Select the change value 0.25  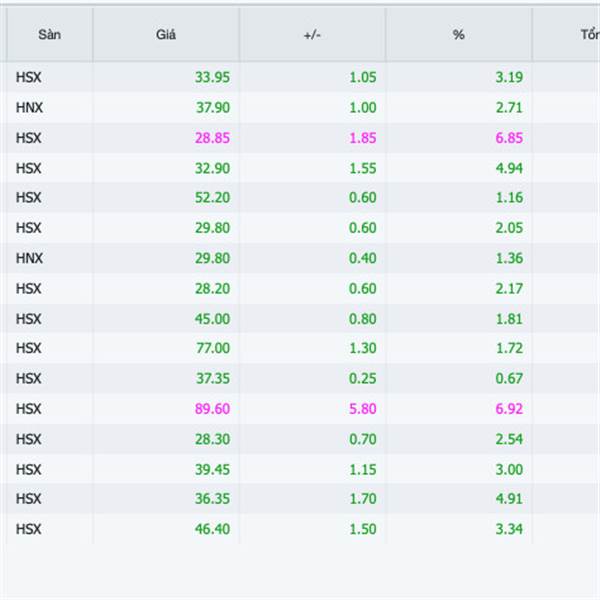click(x=363, y=378)
